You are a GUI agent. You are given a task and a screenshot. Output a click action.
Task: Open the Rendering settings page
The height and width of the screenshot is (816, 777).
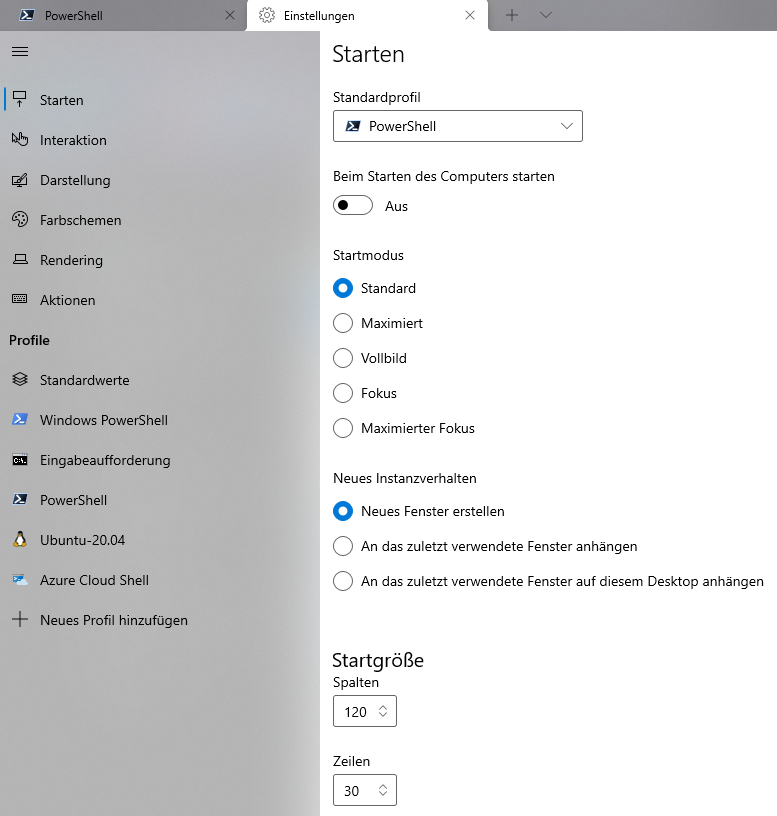160,260
